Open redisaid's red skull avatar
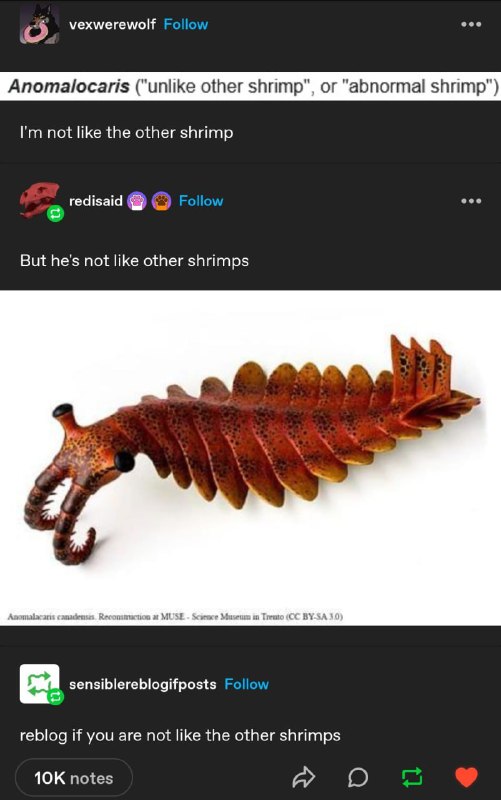Image resolution: width=501 pixels, height=800 pixels. pyautogui.click(x=40, y=201)
